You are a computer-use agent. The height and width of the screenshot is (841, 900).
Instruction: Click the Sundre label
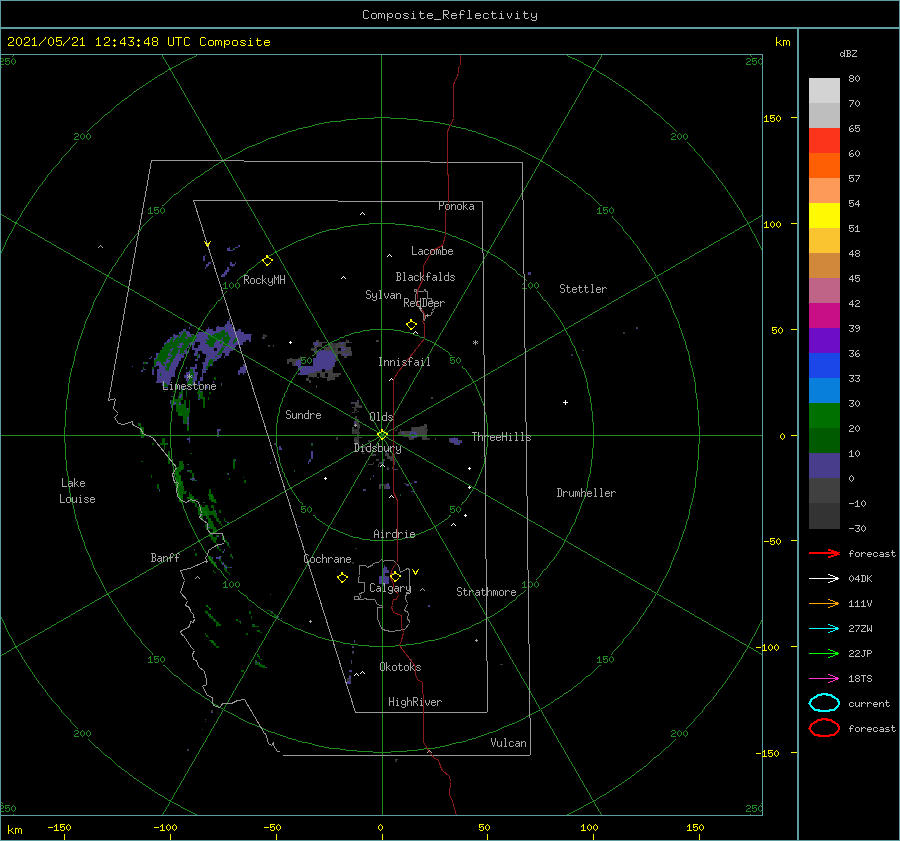pyautogui.click(x=303, y=414)
